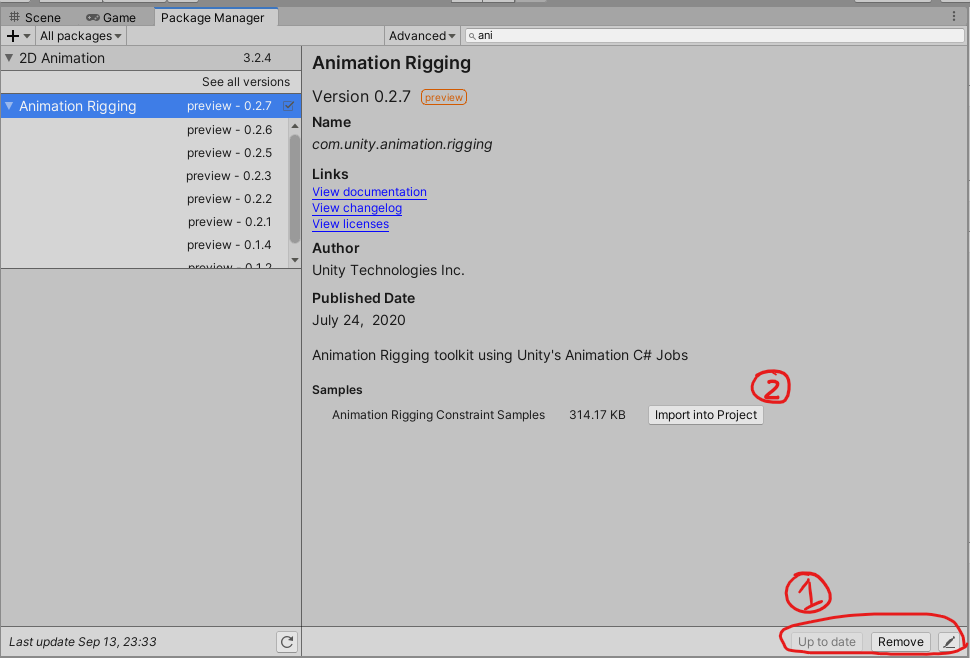Screen dimensions: 970x658
Task: Select the Animation Rigging package row
Action: (x=151, y=106)
